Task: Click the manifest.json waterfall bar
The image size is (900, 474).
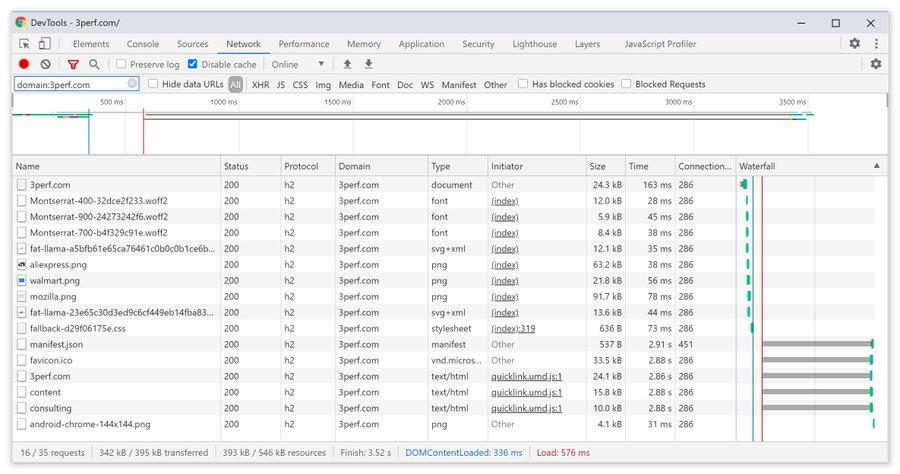Action: tap(817, 344)
